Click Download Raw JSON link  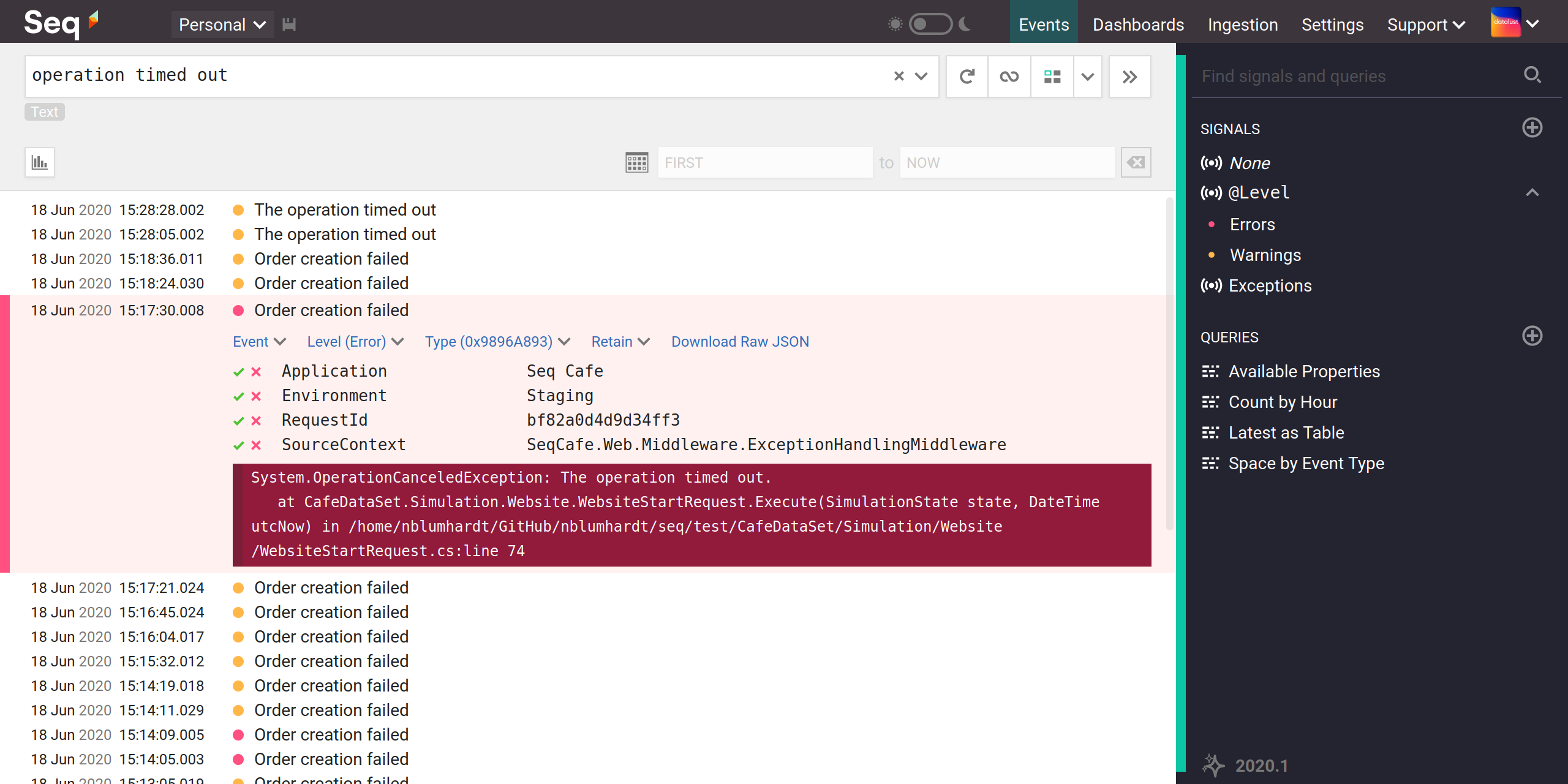pos(740,342)
